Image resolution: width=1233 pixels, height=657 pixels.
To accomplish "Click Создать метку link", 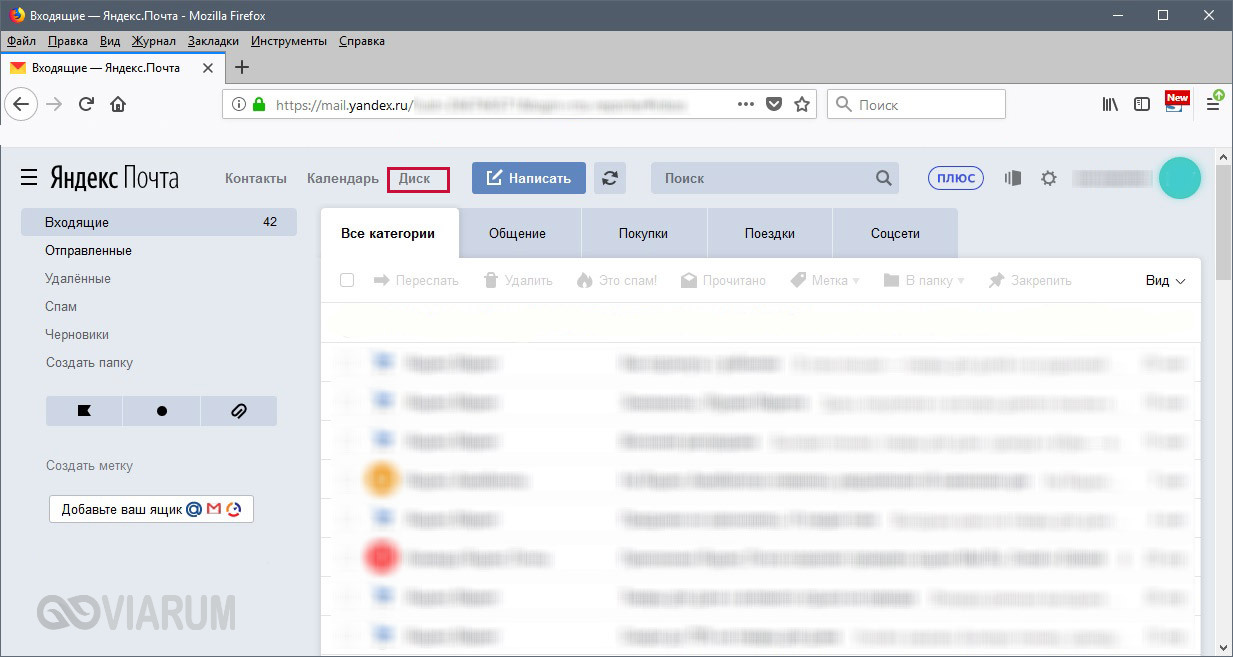I will [x=89, y=466].
